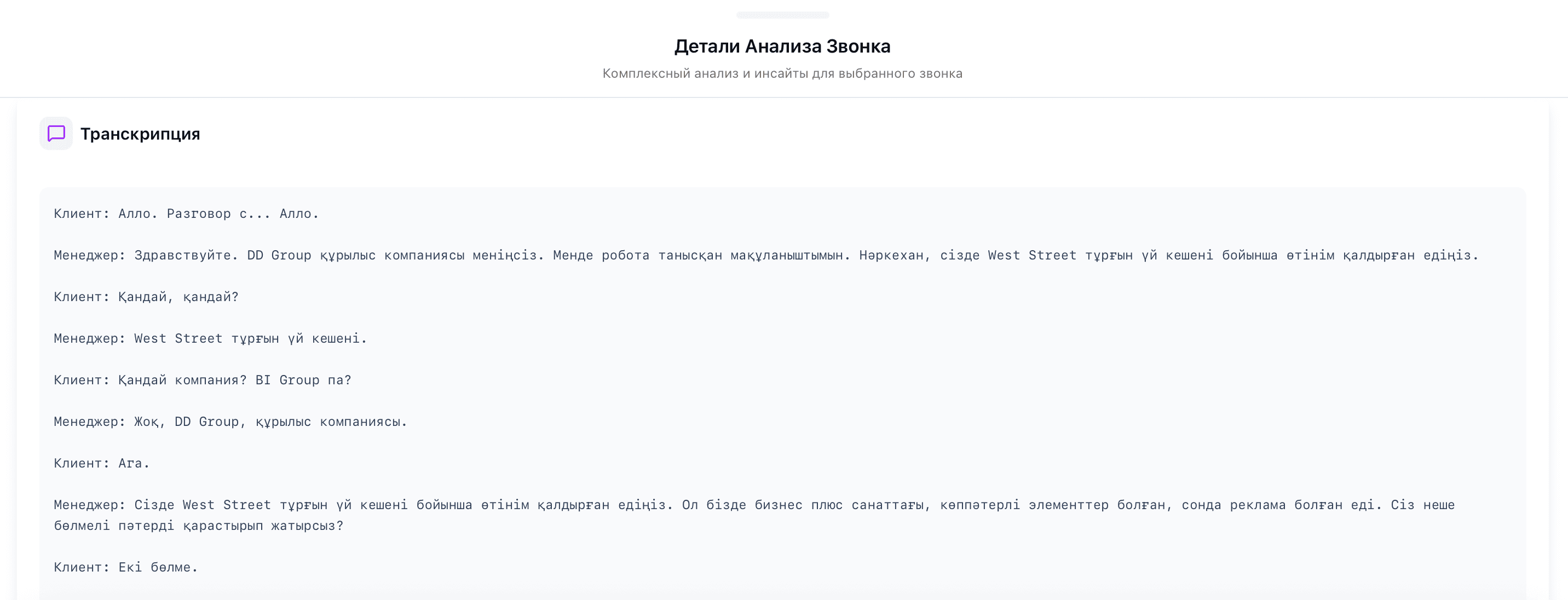
Task: Click the line asking 'BI Group па?'
Action: [203, 380]
